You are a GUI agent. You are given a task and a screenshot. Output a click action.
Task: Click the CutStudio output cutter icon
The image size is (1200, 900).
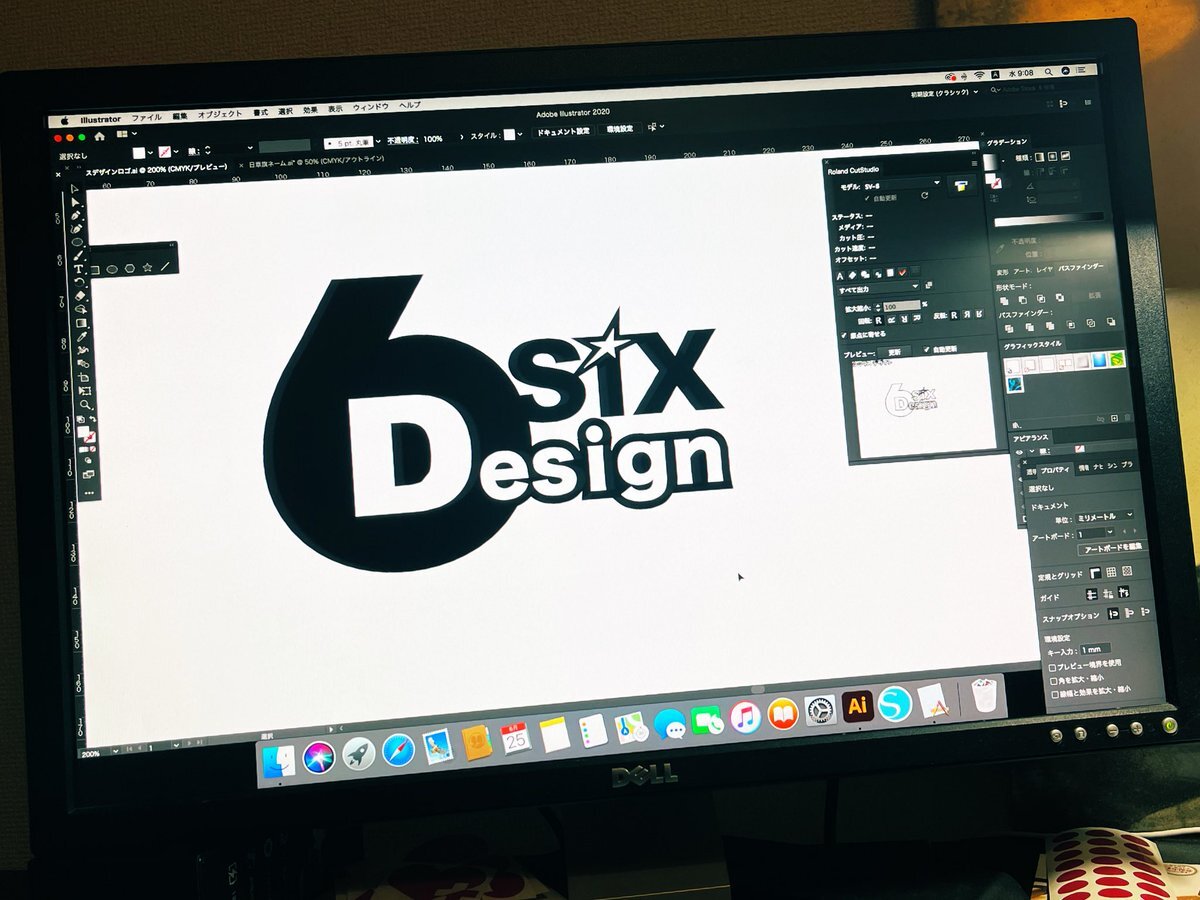pyautogui.click(x=961, y=185)
